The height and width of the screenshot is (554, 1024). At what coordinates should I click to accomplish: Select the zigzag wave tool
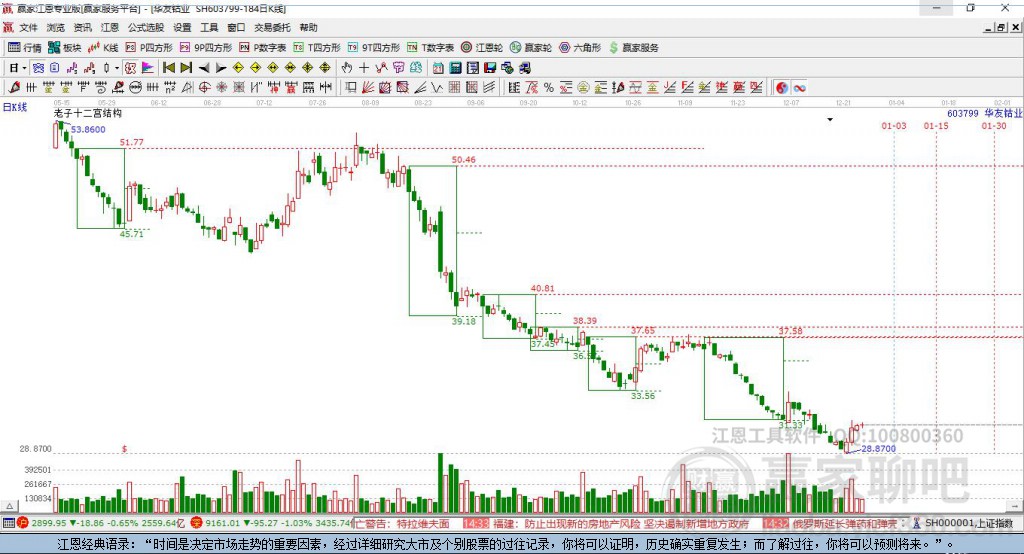click(436, 88)
